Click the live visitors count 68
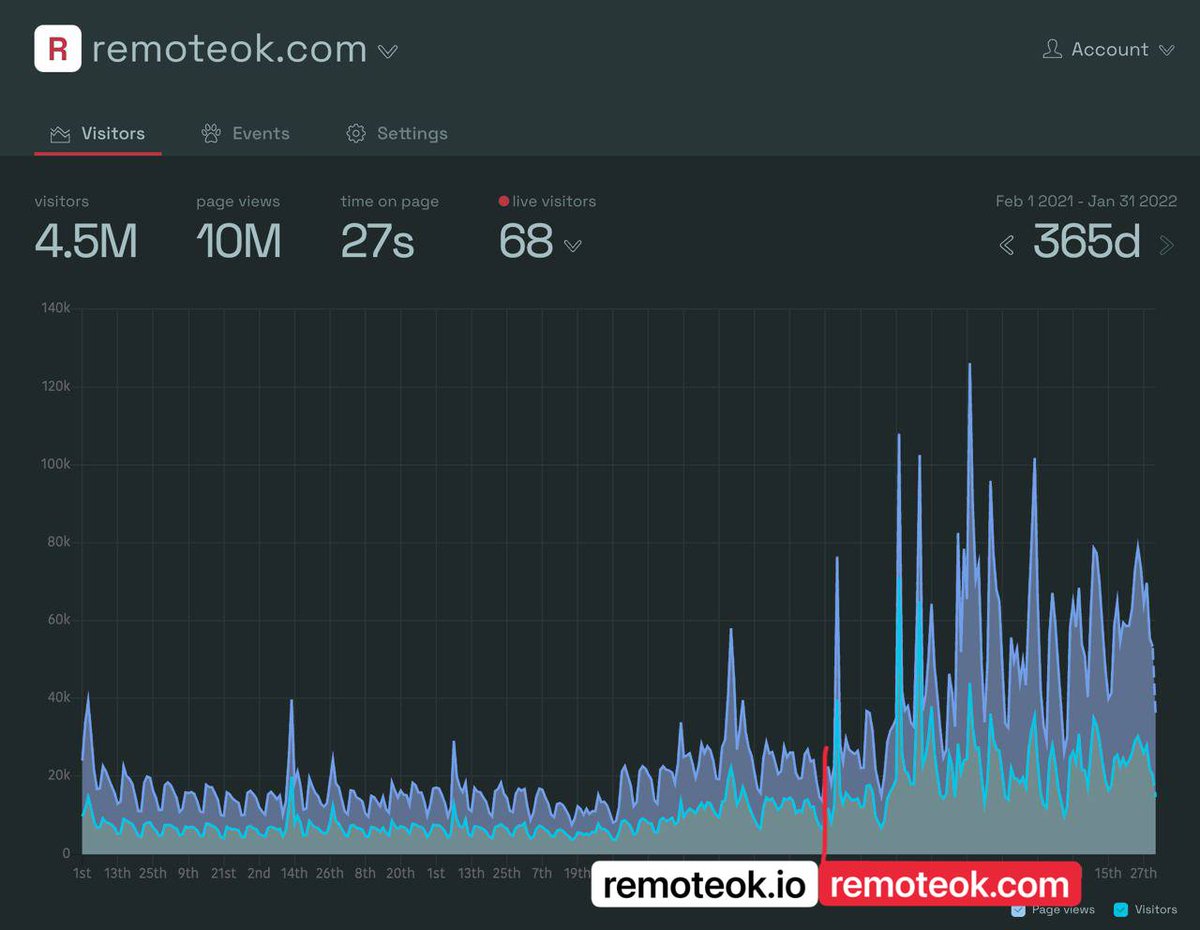 (x=526, y=241)
